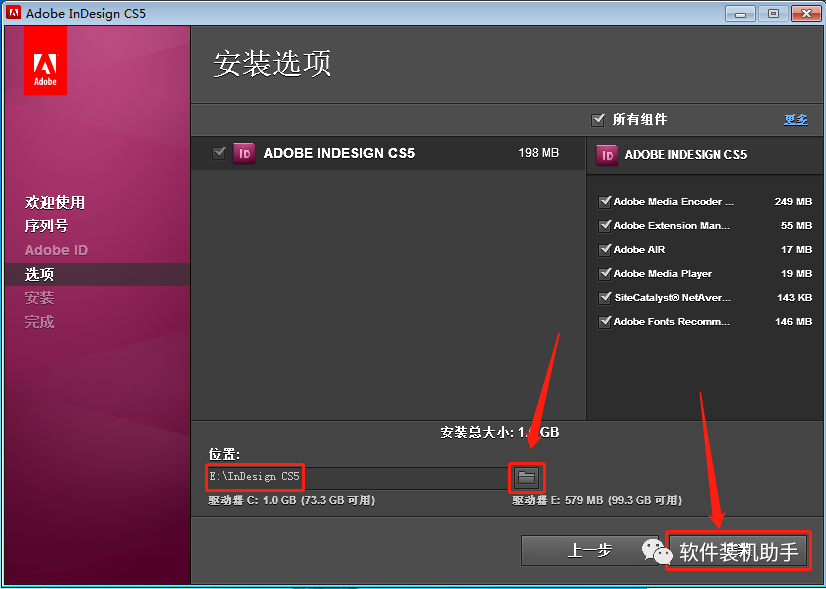Click the 249 MB size value
This screenshot has height=589, width=826.
(x=793, y=202)
